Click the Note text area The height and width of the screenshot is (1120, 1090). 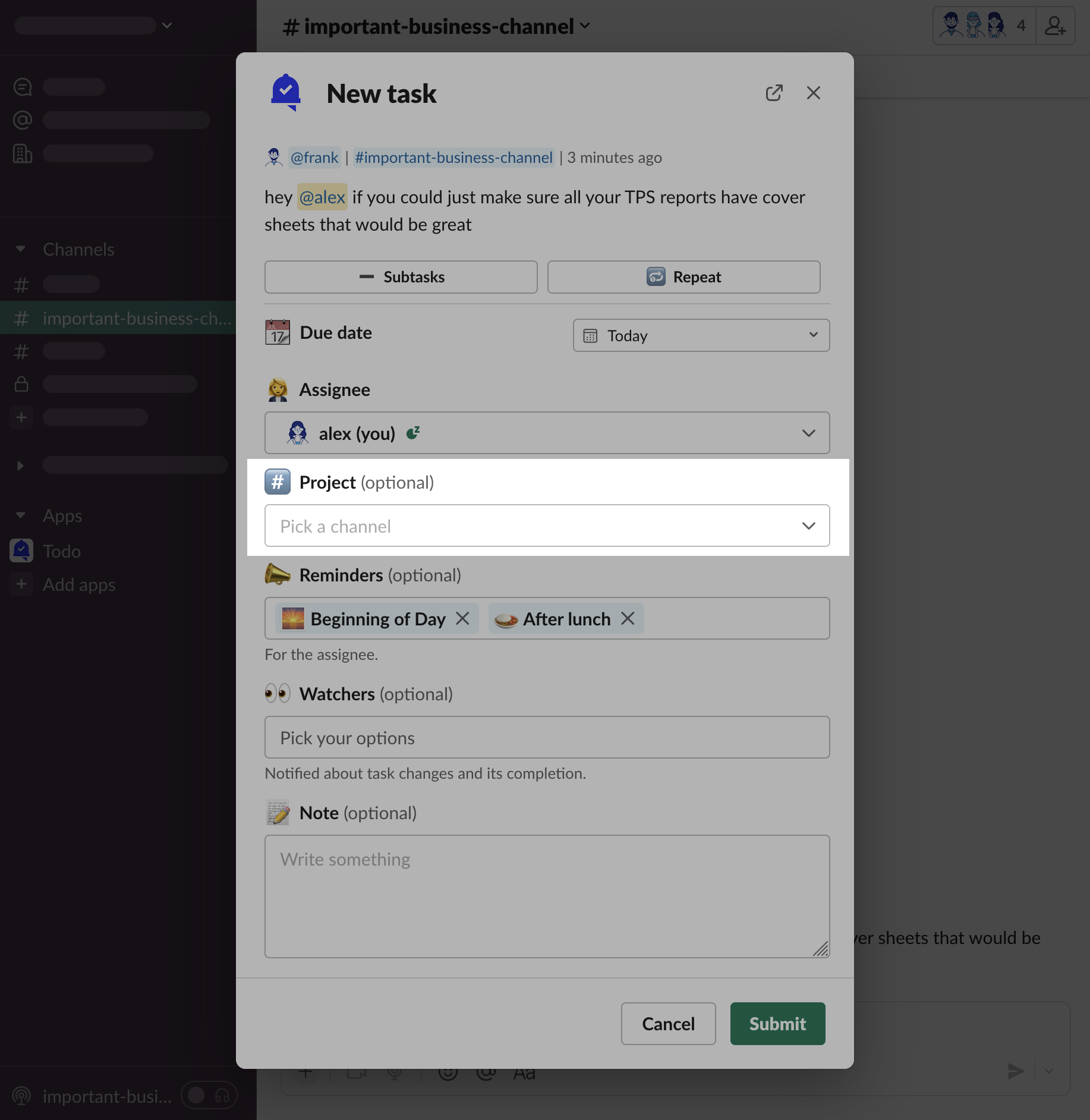click(547, 896)
